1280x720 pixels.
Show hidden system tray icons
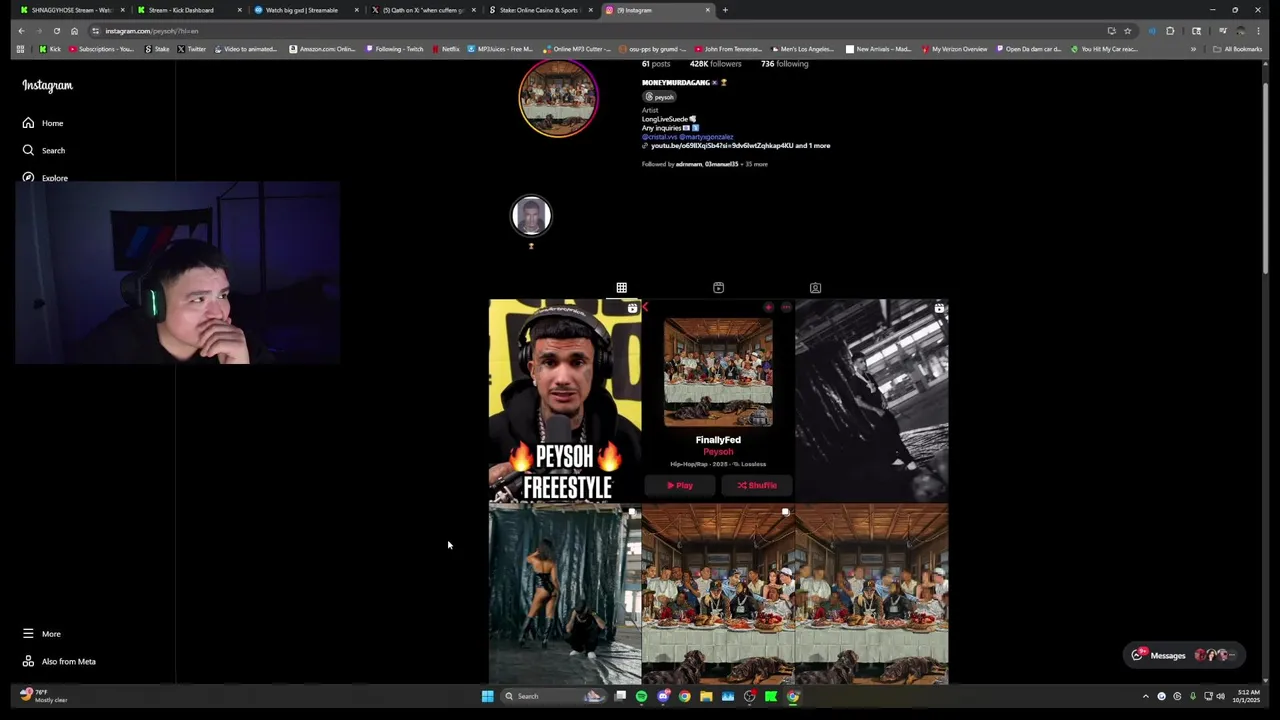pos(1146,697)
